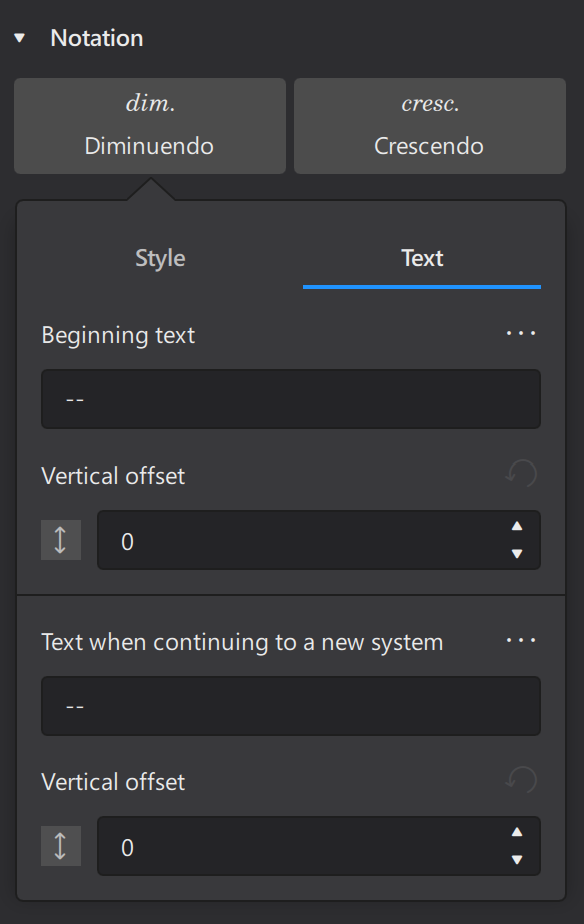584x924 pixels.
Task: Edit the second Vertical offset value
Action: coord(300,846)
